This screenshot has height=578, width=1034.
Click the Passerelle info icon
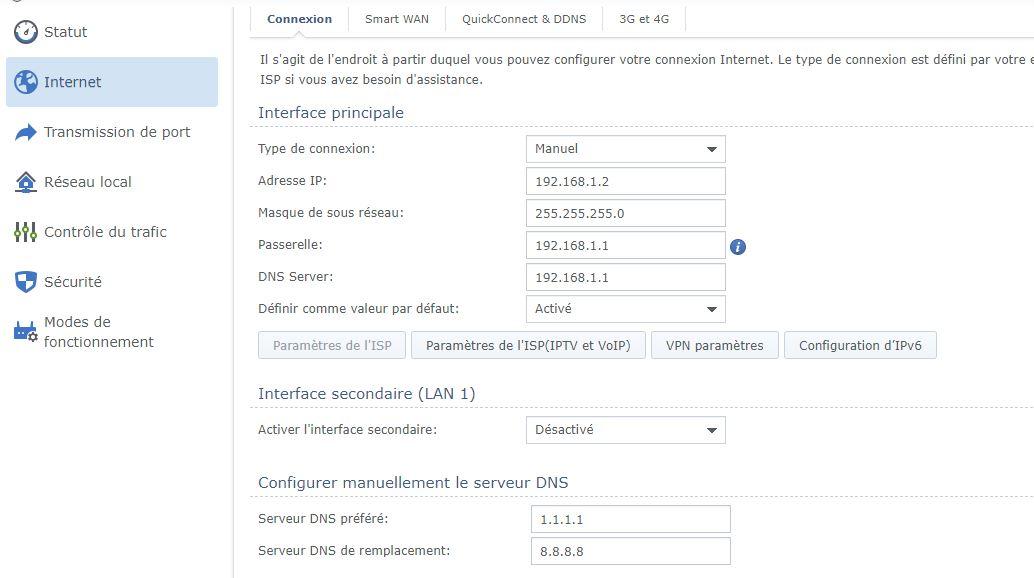pyautogui.click(x=738, y=246)
